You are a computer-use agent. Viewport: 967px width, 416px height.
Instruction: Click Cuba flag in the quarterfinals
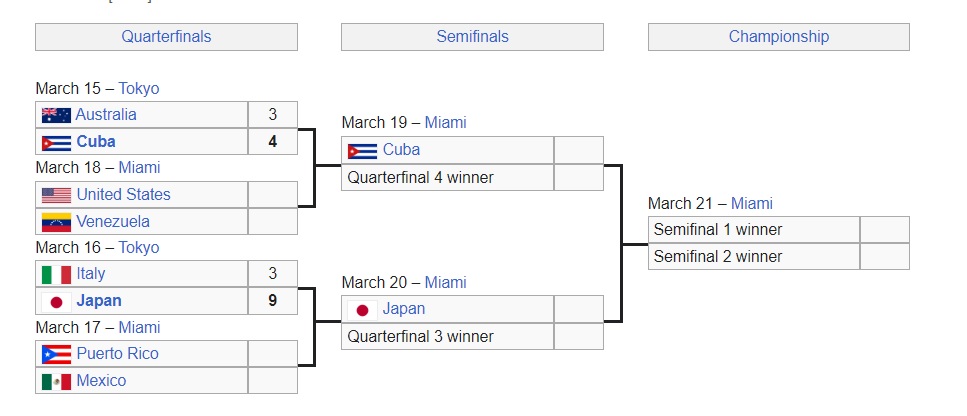pyautogui.click(x=56, y=142)
